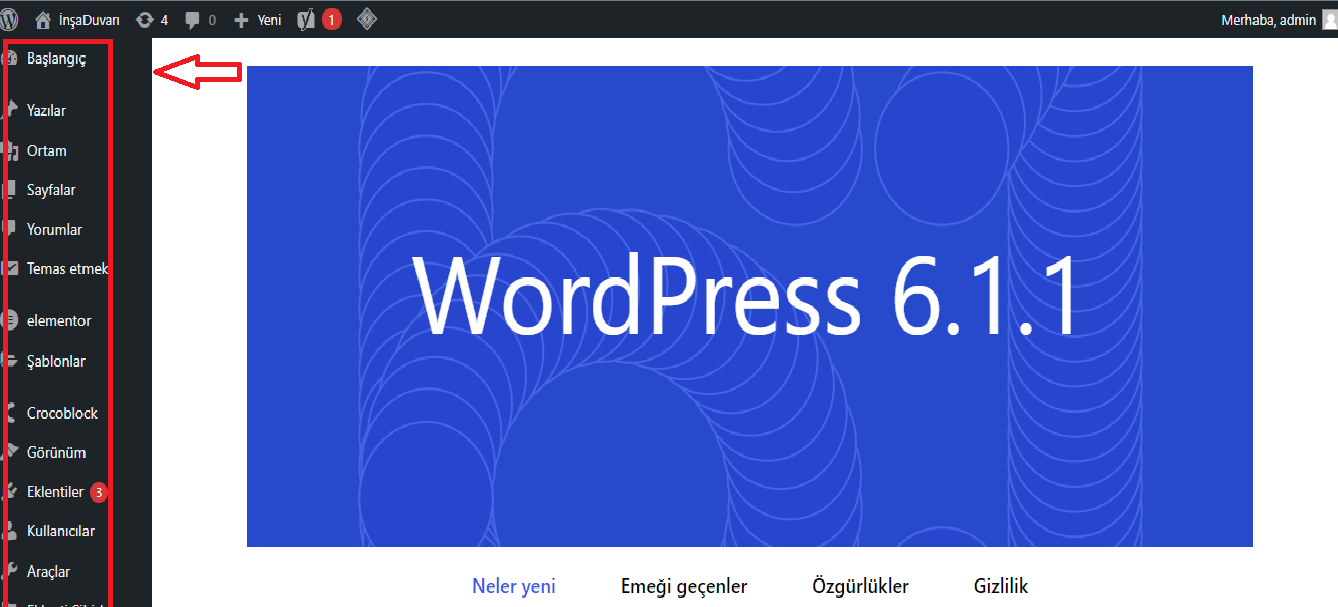Click the WordPress 6.1.1 banner image

pyautogui.click(x=750, y=307)
